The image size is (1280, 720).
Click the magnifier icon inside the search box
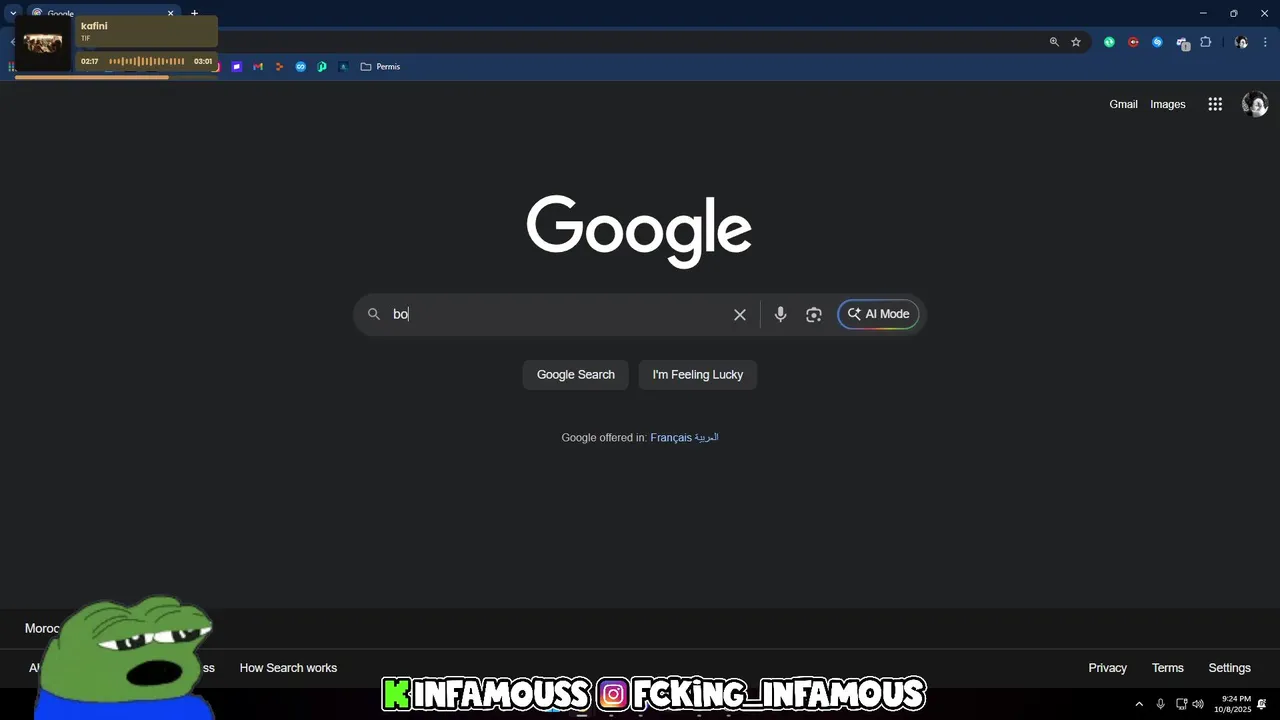(374, 314)
